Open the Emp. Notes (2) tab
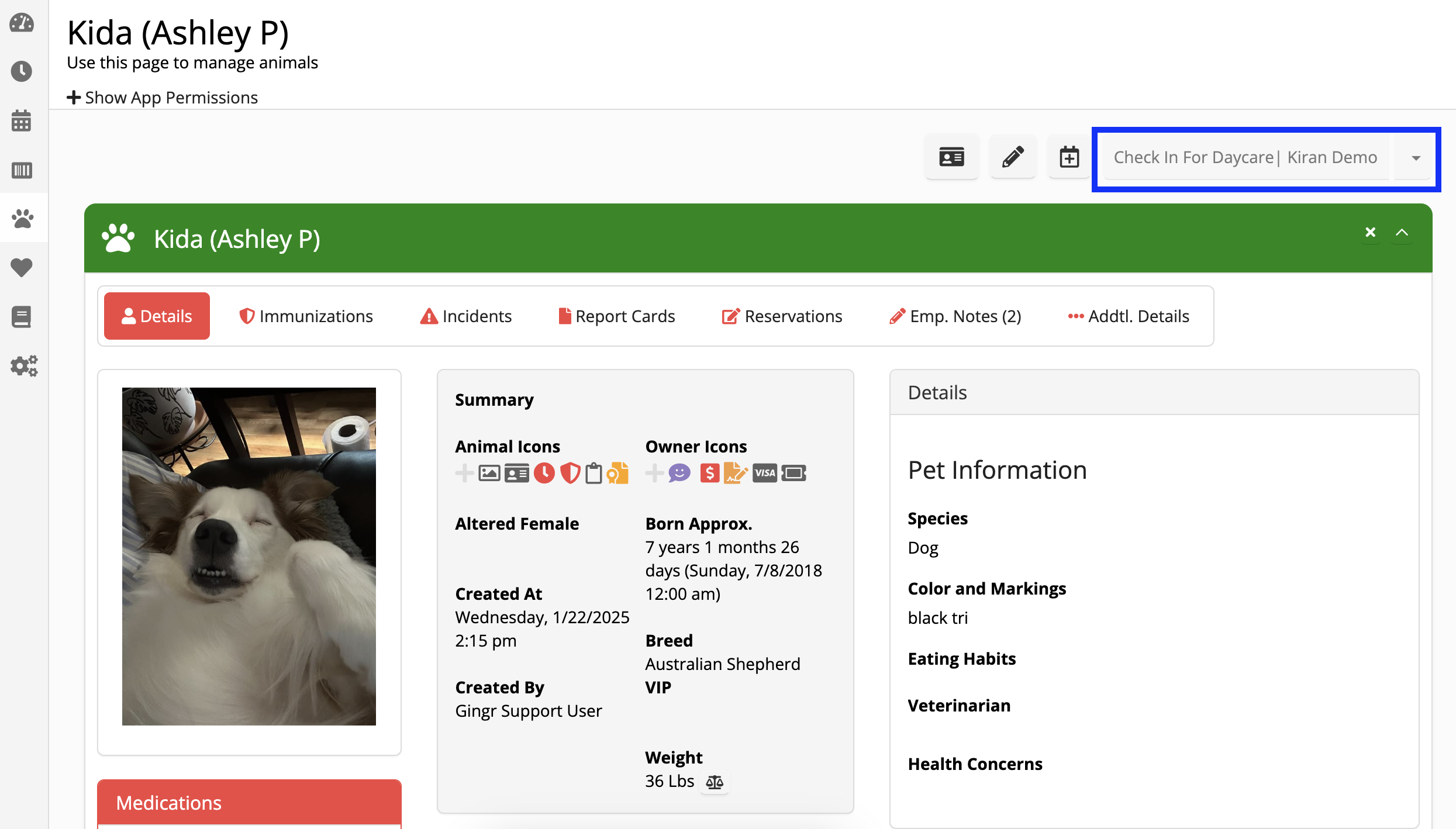This screenshot has width=1456, height=829. 955,316
